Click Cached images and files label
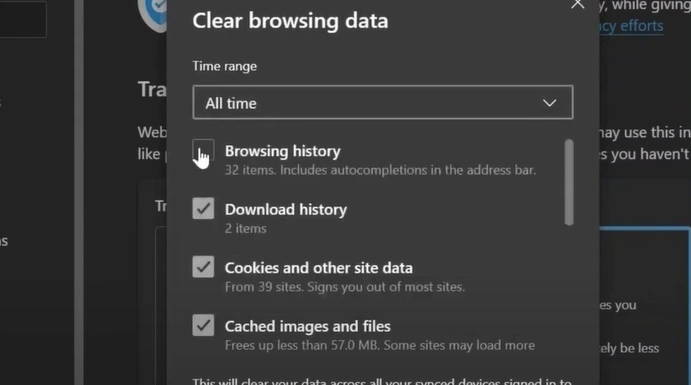Screen dimensions: 691x385 click(308, 326)
